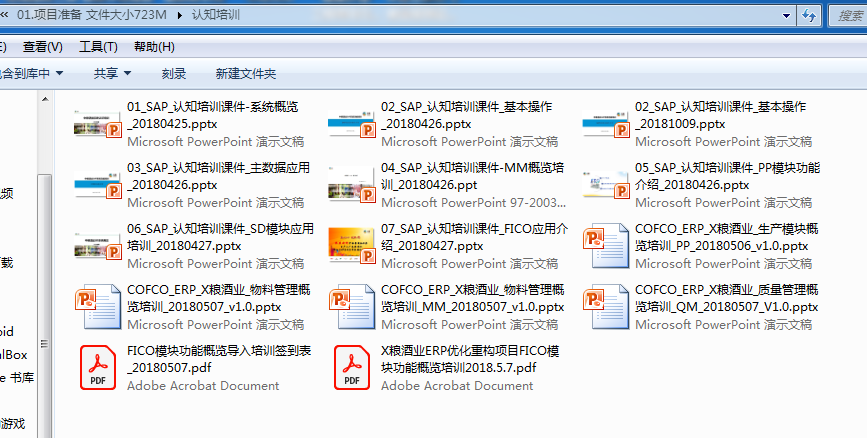Click file name 02_SAP_认知培训课件_基本操作_20180426.pptx

tap(467, 115)
